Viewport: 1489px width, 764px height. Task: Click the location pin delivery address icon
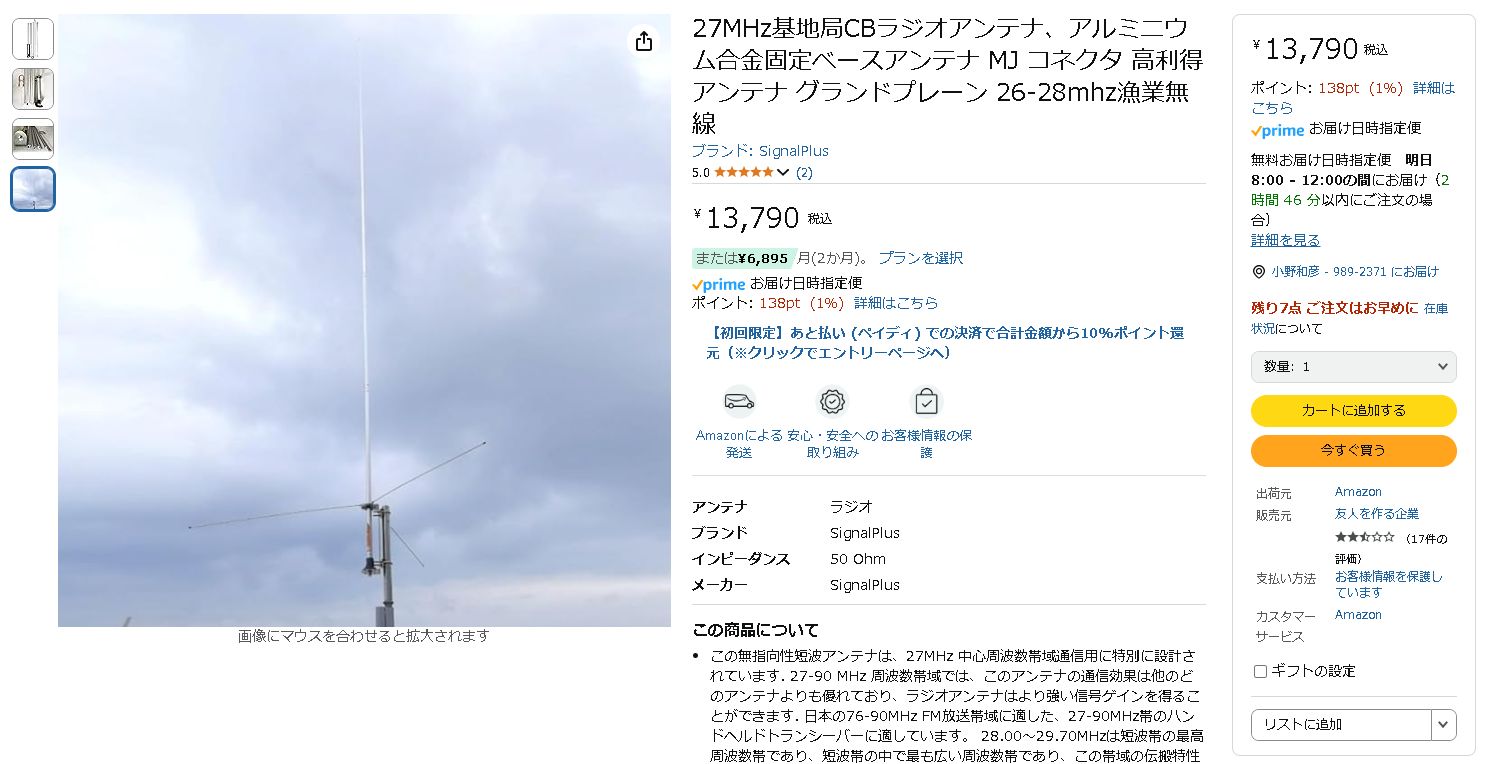(x=1258, y=272)
